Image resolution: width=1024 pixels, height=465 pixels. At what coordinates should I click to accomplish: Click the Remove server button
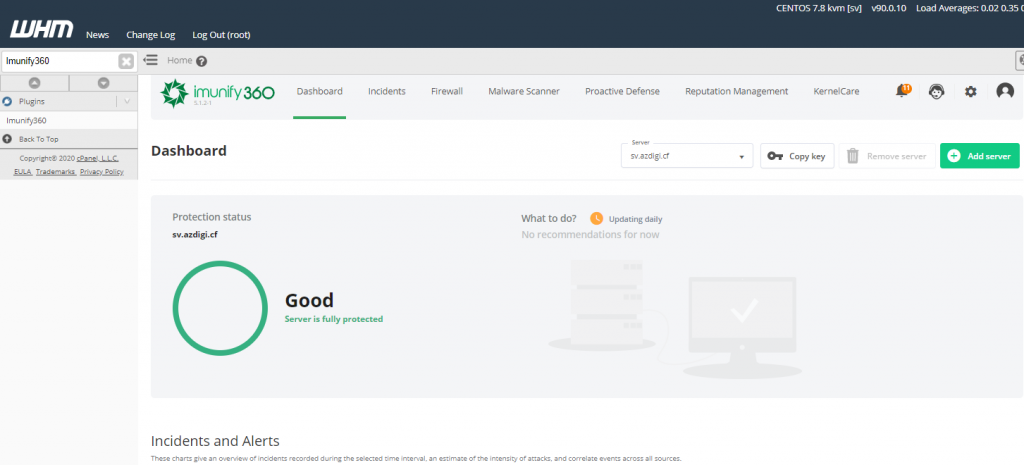[x=887, y=156]
